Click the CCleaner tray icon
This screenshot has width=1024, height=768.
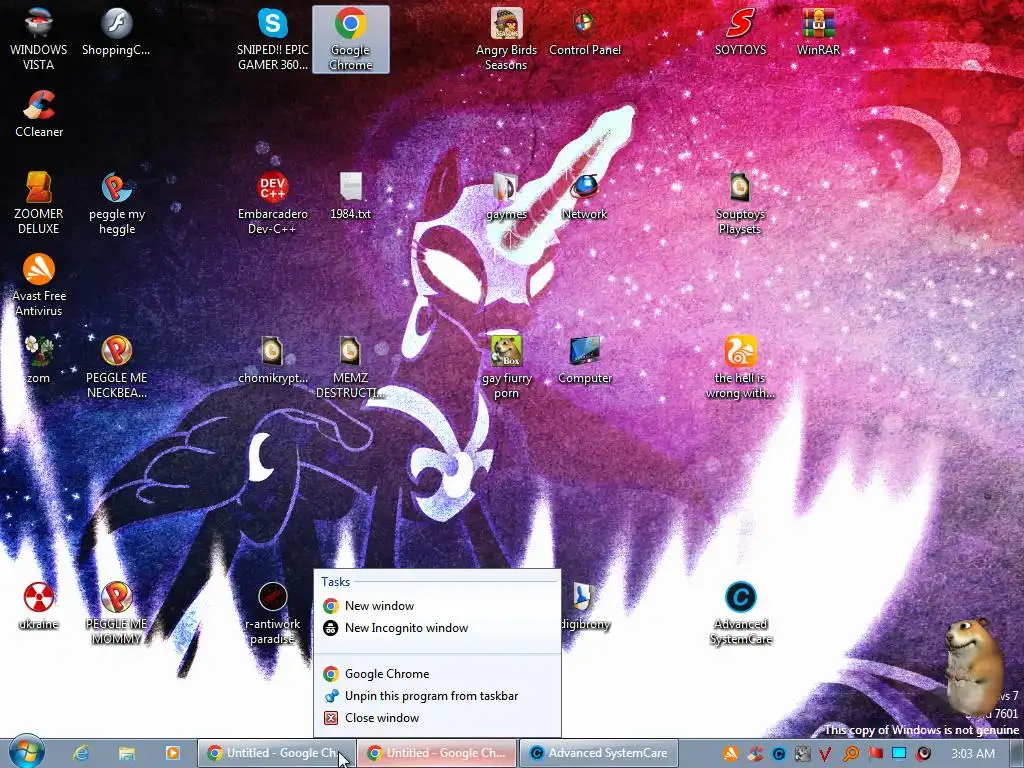(x=755, y=754)
